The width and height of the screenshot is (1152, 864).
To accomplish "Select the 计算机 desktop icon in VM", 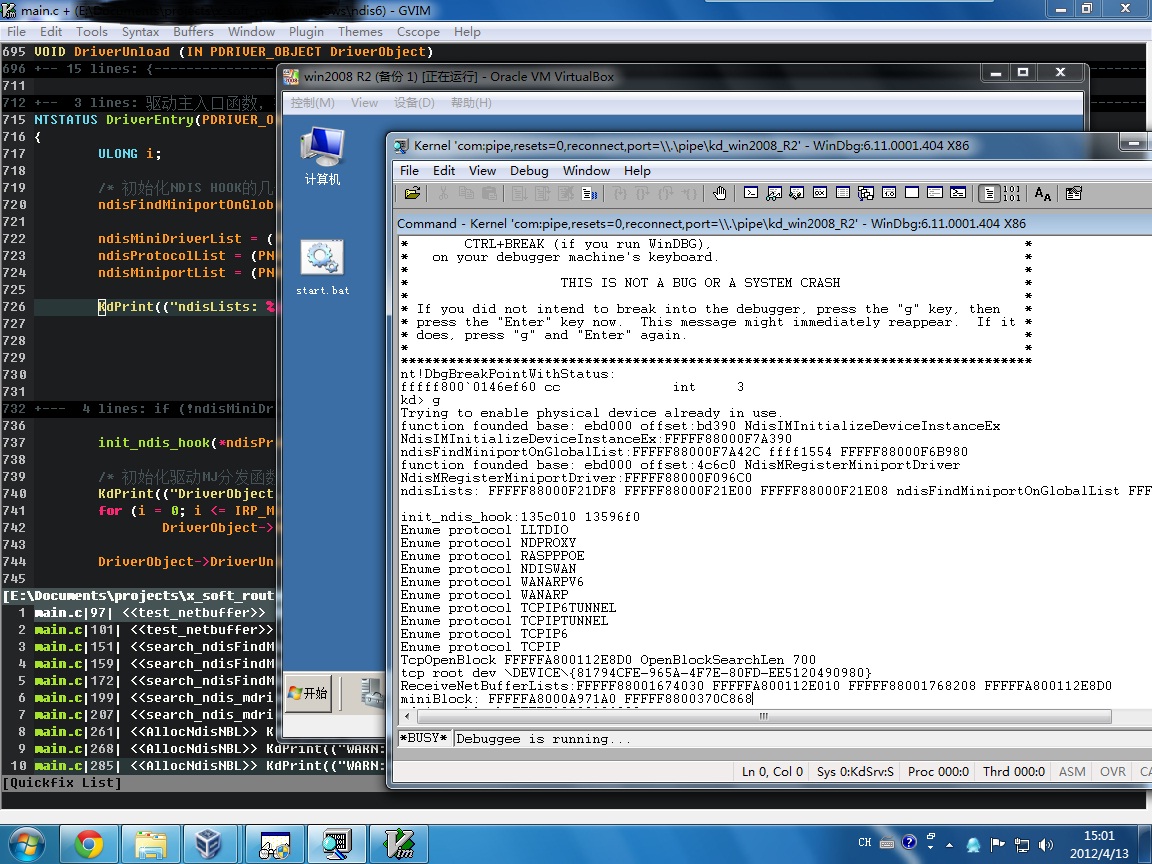I will click(x=323, y=156).
